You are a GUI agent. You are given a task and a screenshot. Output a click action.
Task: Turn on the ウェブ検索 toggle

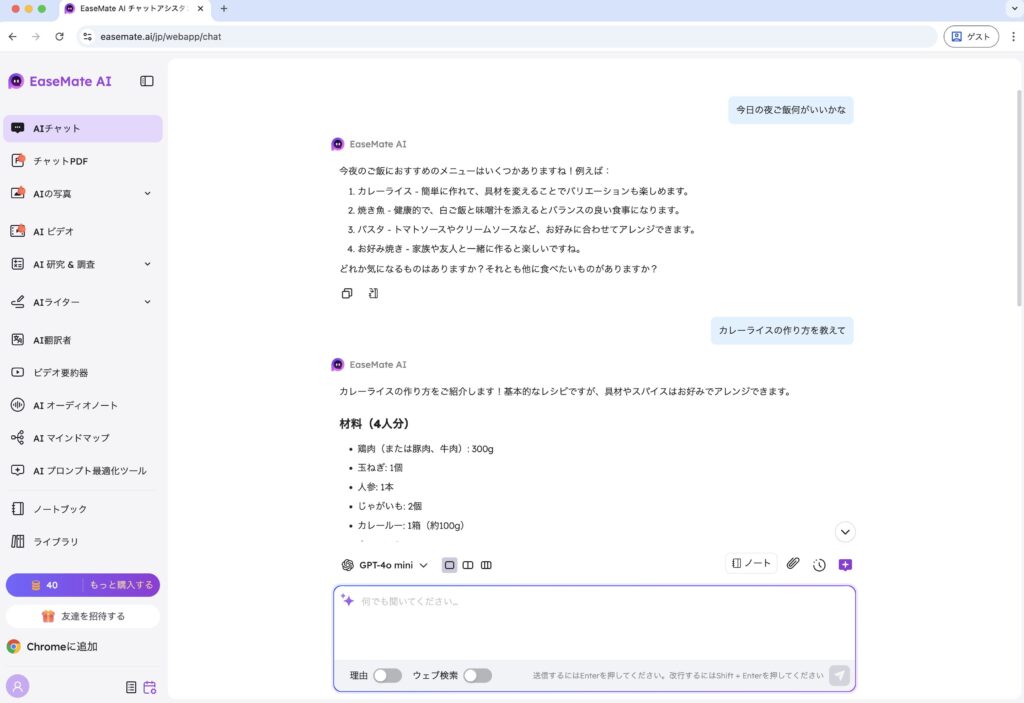point(477,675)
